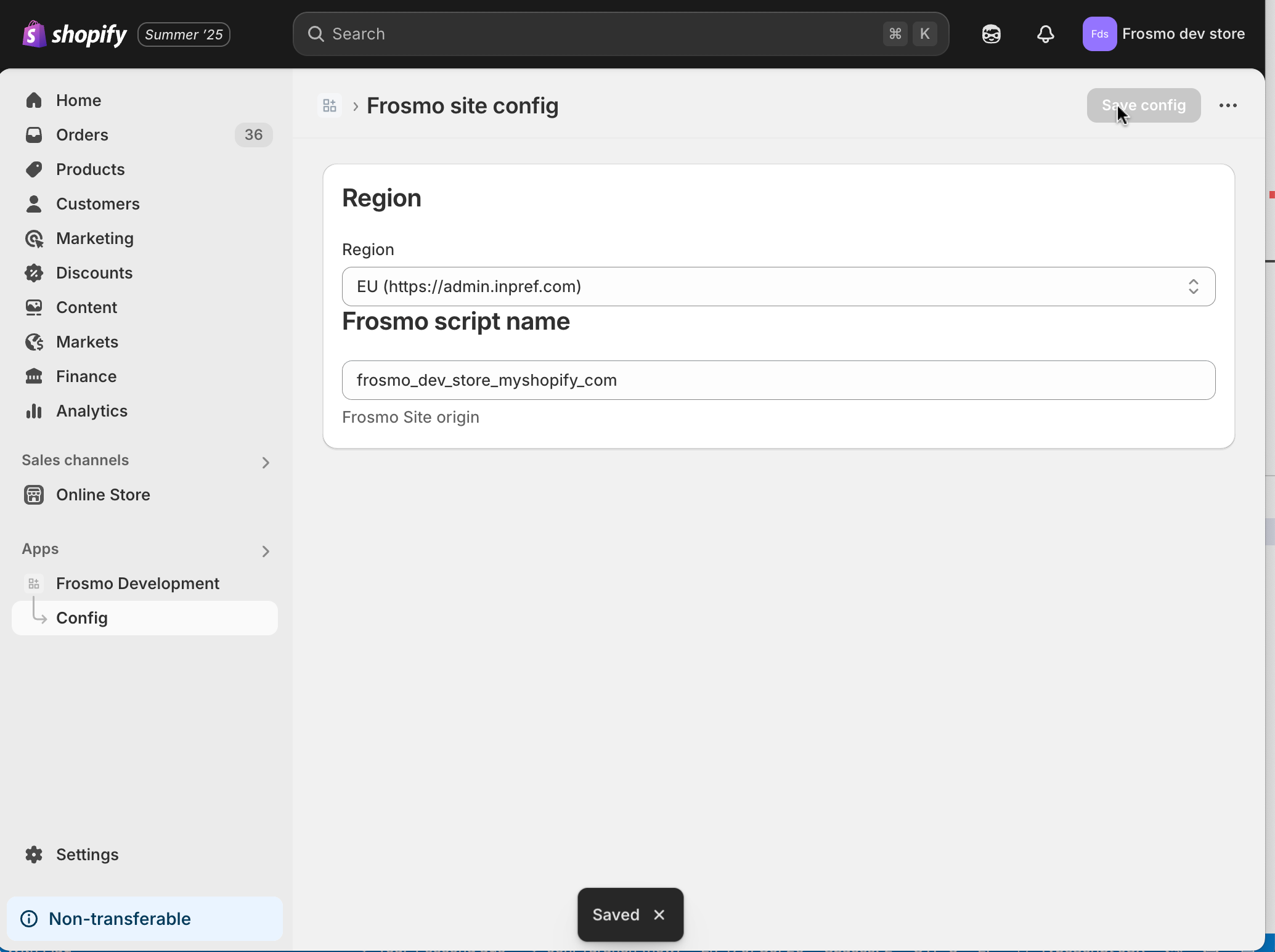Open the three-dot more actions menu
Image resolution: width=1275 pixels, height=952 pixels.
click(x=1228, y=105)
